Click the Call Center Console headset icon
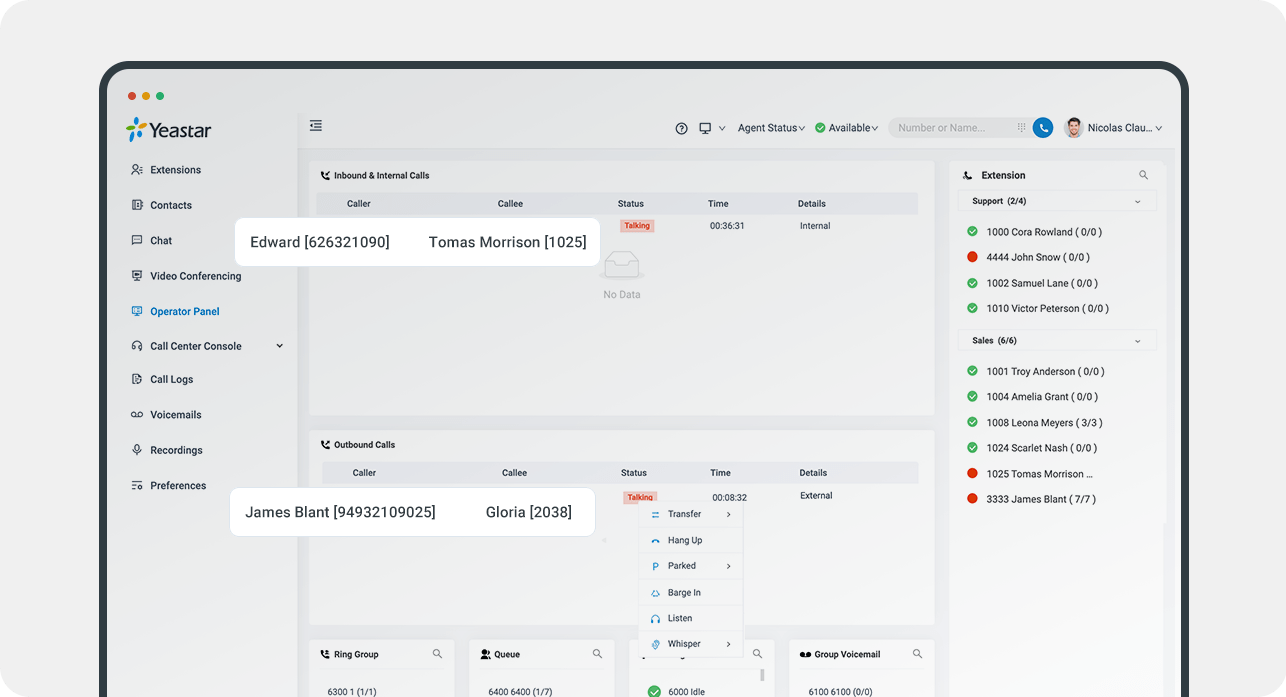1286x697 pixels. click(137, 346)
